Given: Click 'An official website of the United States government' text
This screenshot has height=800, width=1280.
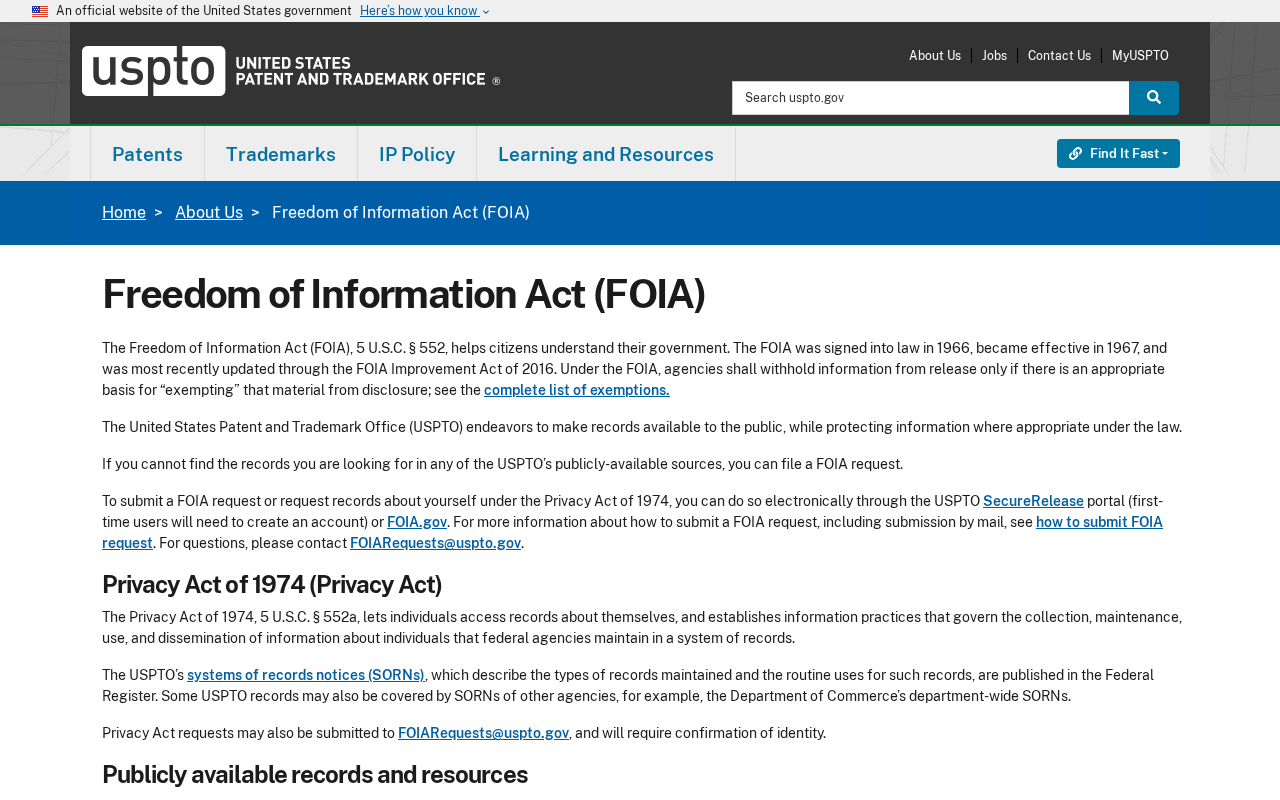Looking at the screenshot, I should tap(204, 11).
